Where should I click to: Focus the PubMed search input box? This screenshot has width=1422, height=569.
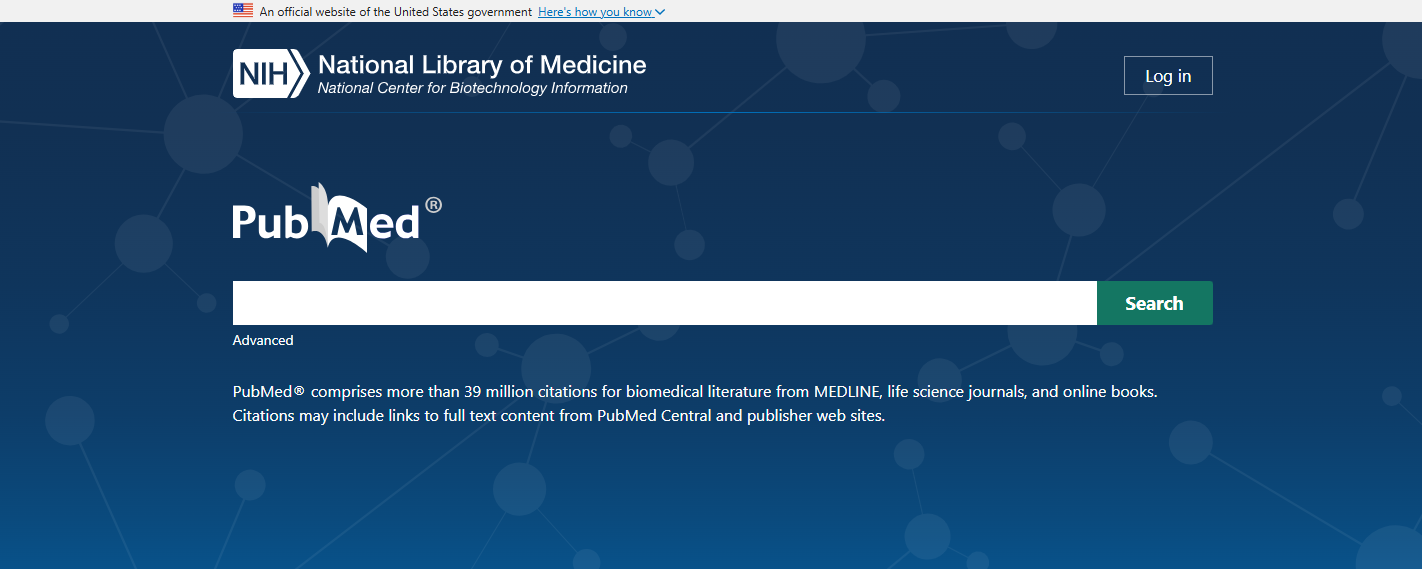[x=664, y=303]
